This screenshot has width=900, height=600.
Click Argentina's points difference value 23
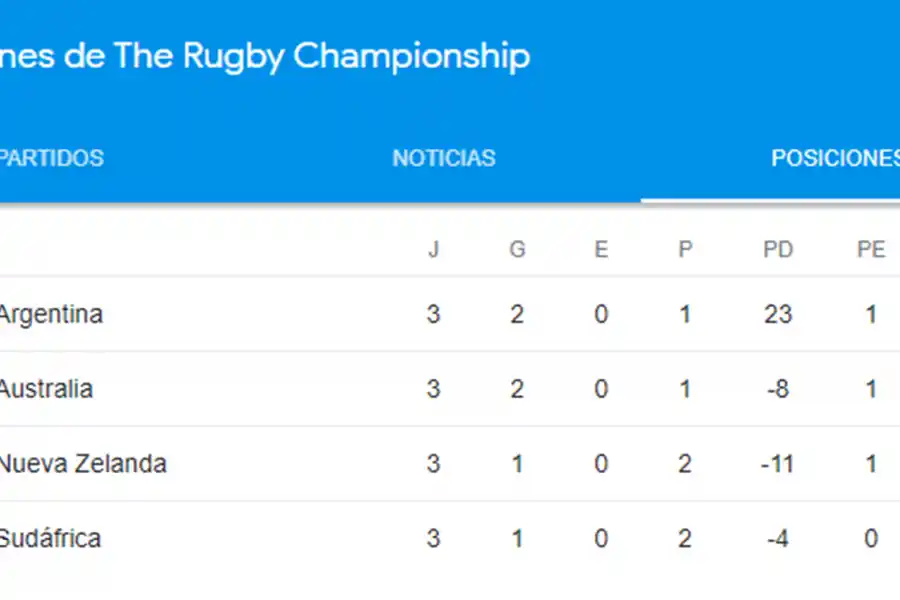click(779, 313)
